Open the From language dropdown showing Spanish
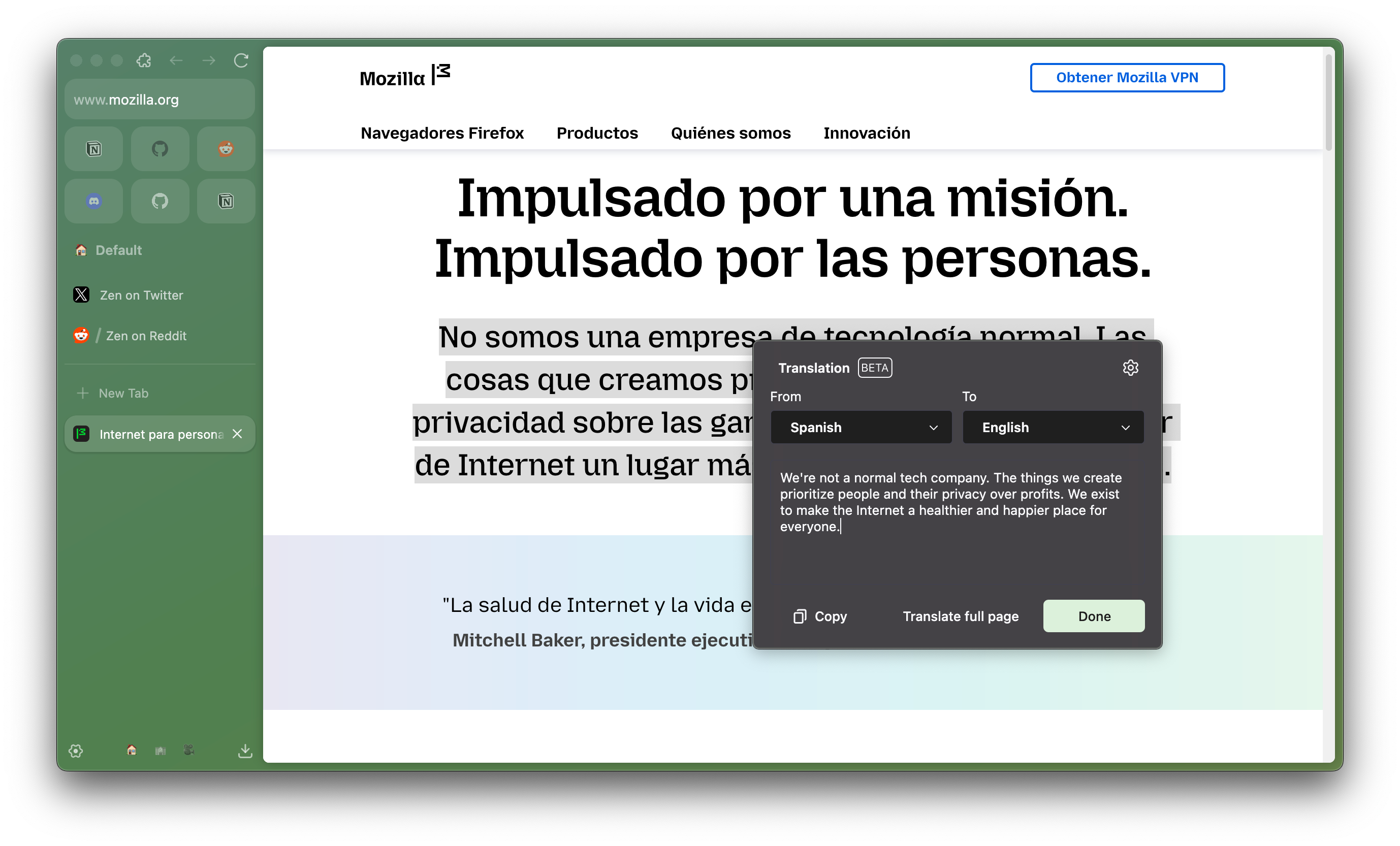1400x846 pixels. pos(861,427)
